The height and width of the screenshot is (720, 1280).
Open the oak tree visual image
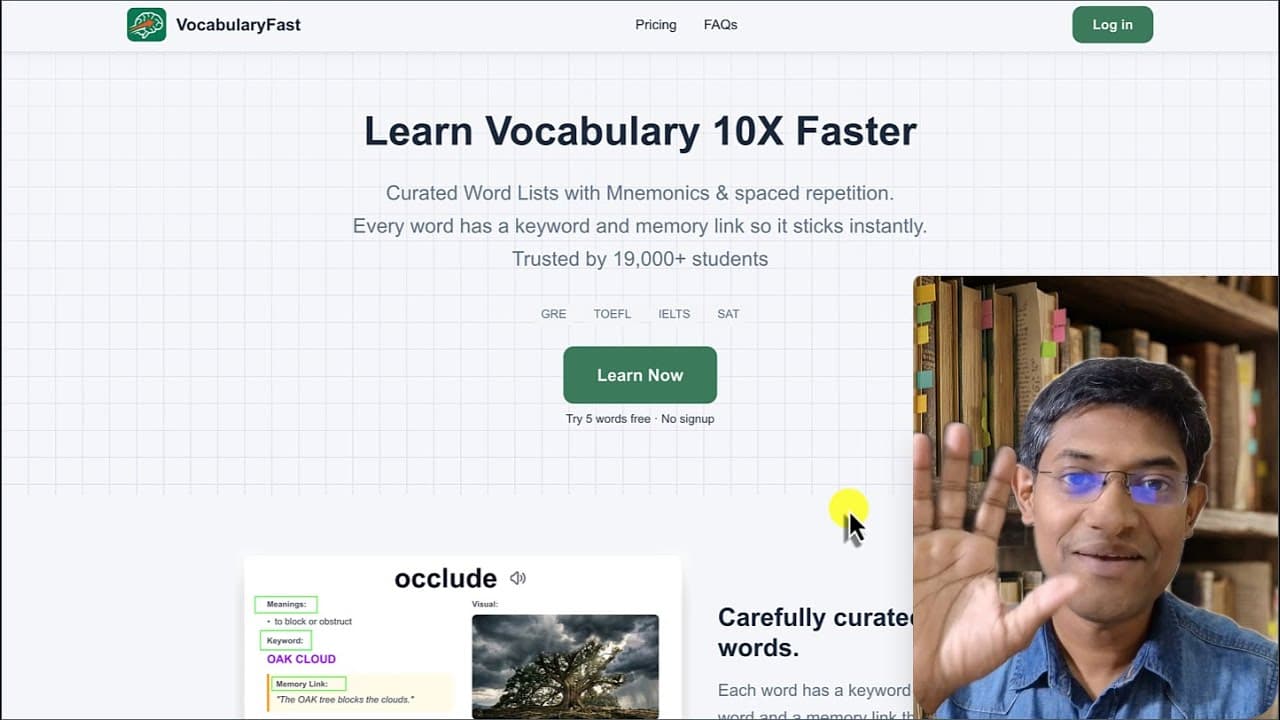(565, 665)
